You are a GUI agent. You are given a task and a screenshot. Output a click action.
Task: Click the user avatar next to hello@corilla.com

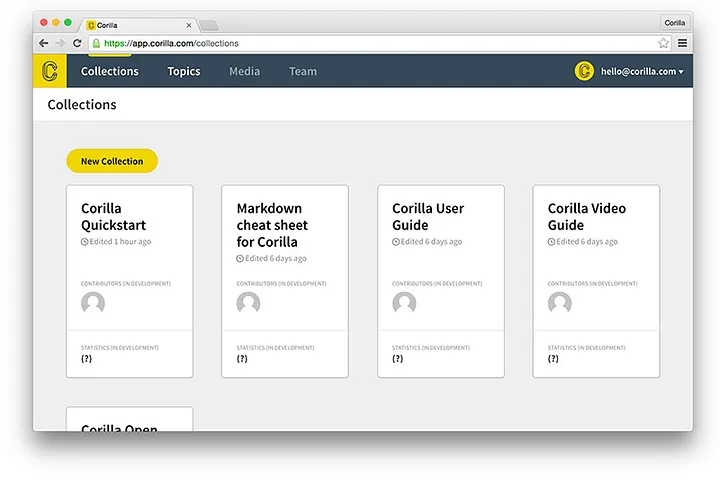point(584,71)
